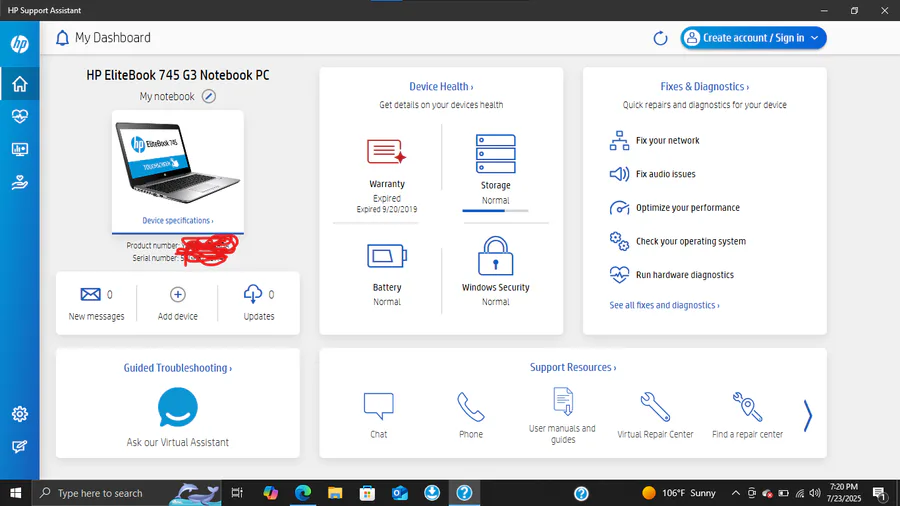
Task: Open the HP logo in sidebar
Action: [x=20, y=44]
